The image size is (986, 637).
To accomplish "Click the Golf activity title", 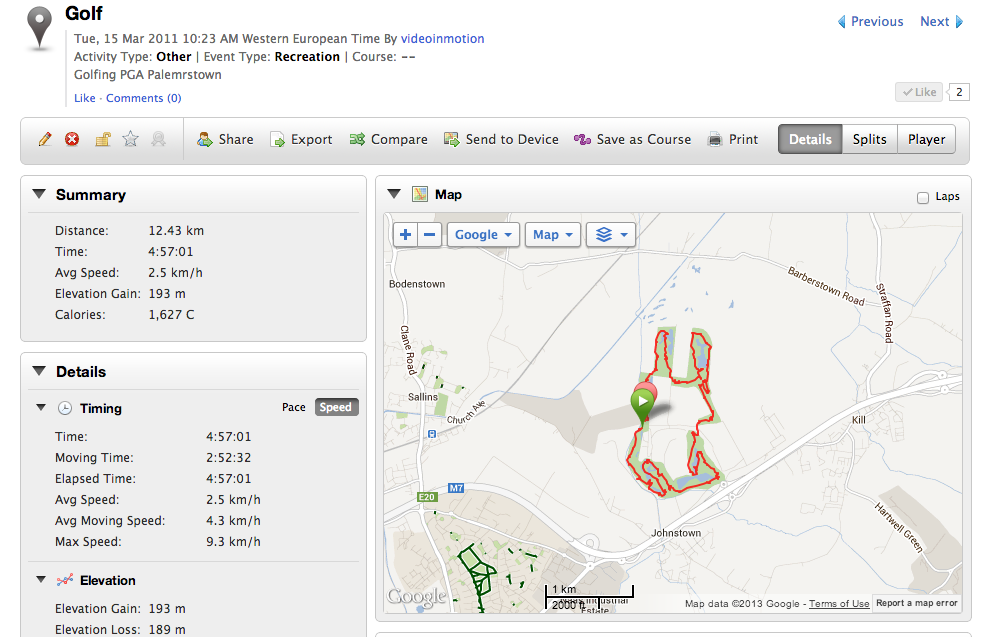I will [x=84, y=13].
